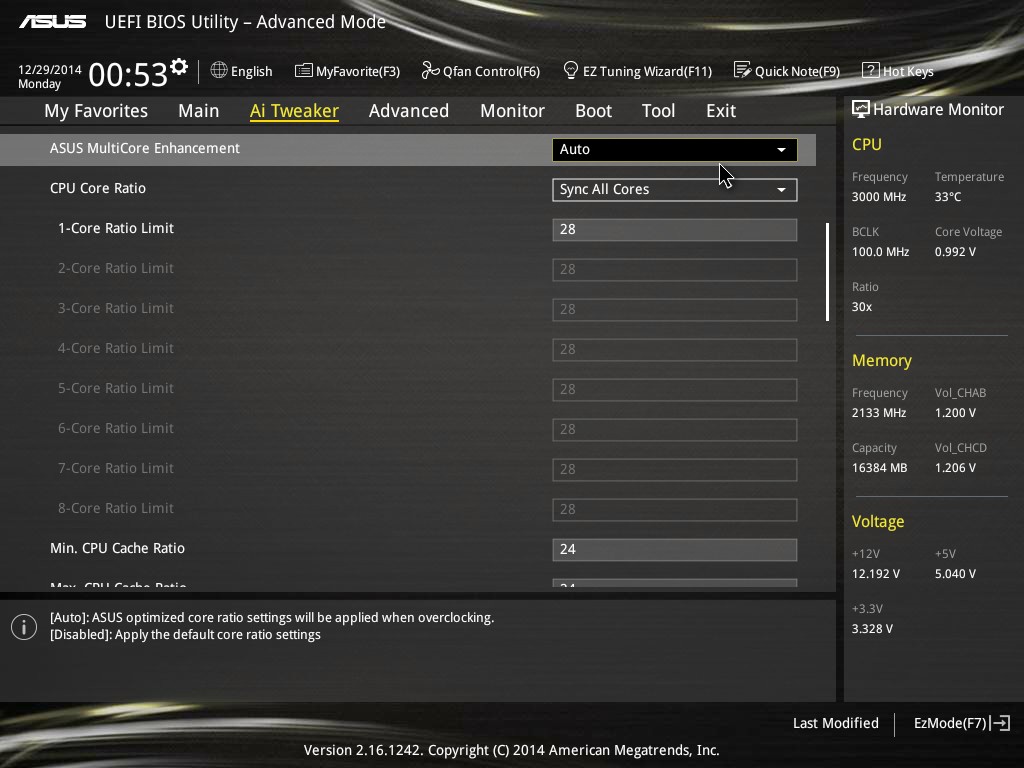Click the Min. CPU Cache Ratio field
Viewport: 1024px width, 768px height.
pyautogui.click(x=675, y=550)
